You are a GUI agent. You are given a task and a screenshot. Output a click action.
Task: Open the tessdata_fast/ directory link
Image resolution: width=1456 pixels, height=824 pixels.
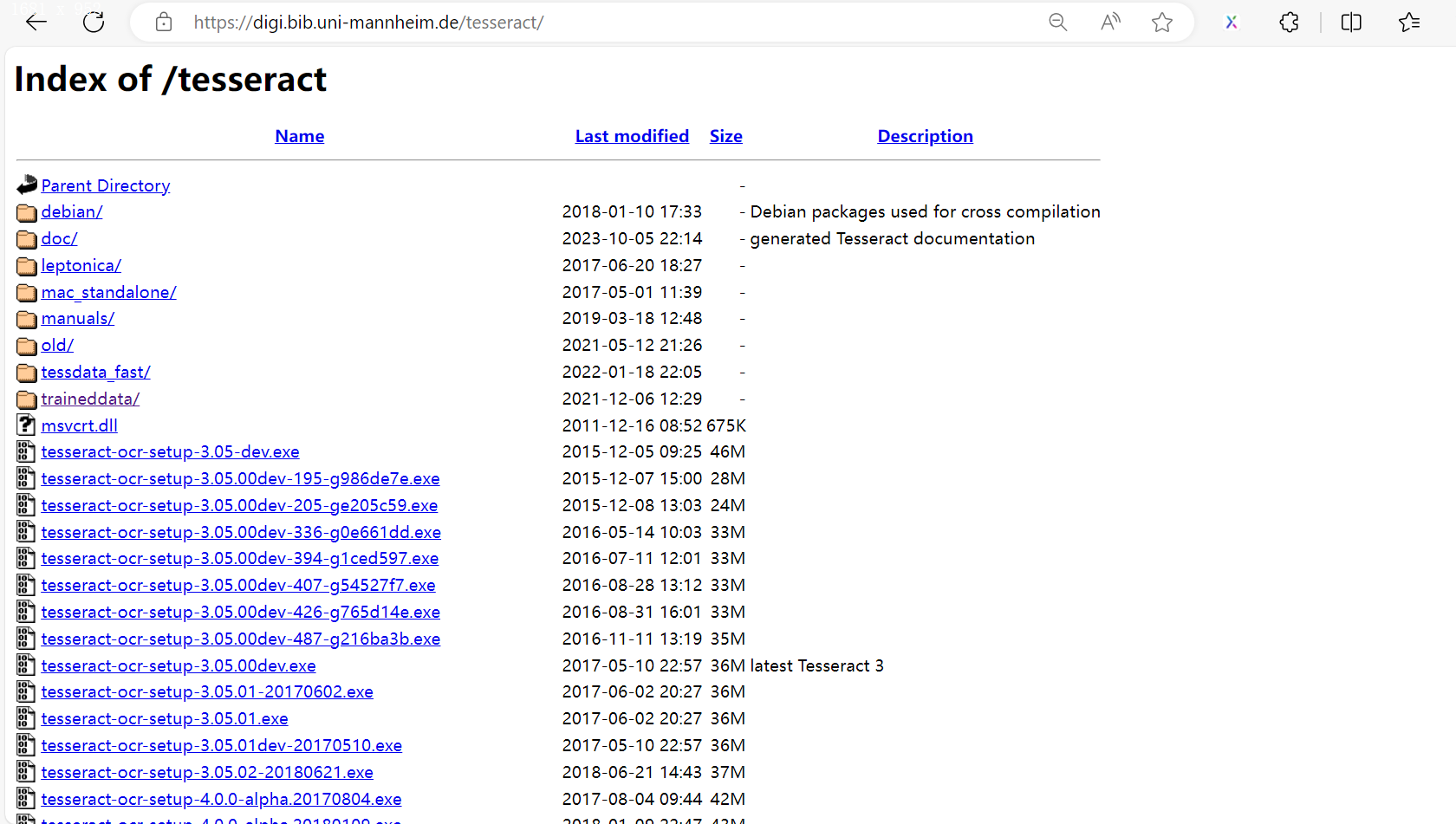[95, 372]
